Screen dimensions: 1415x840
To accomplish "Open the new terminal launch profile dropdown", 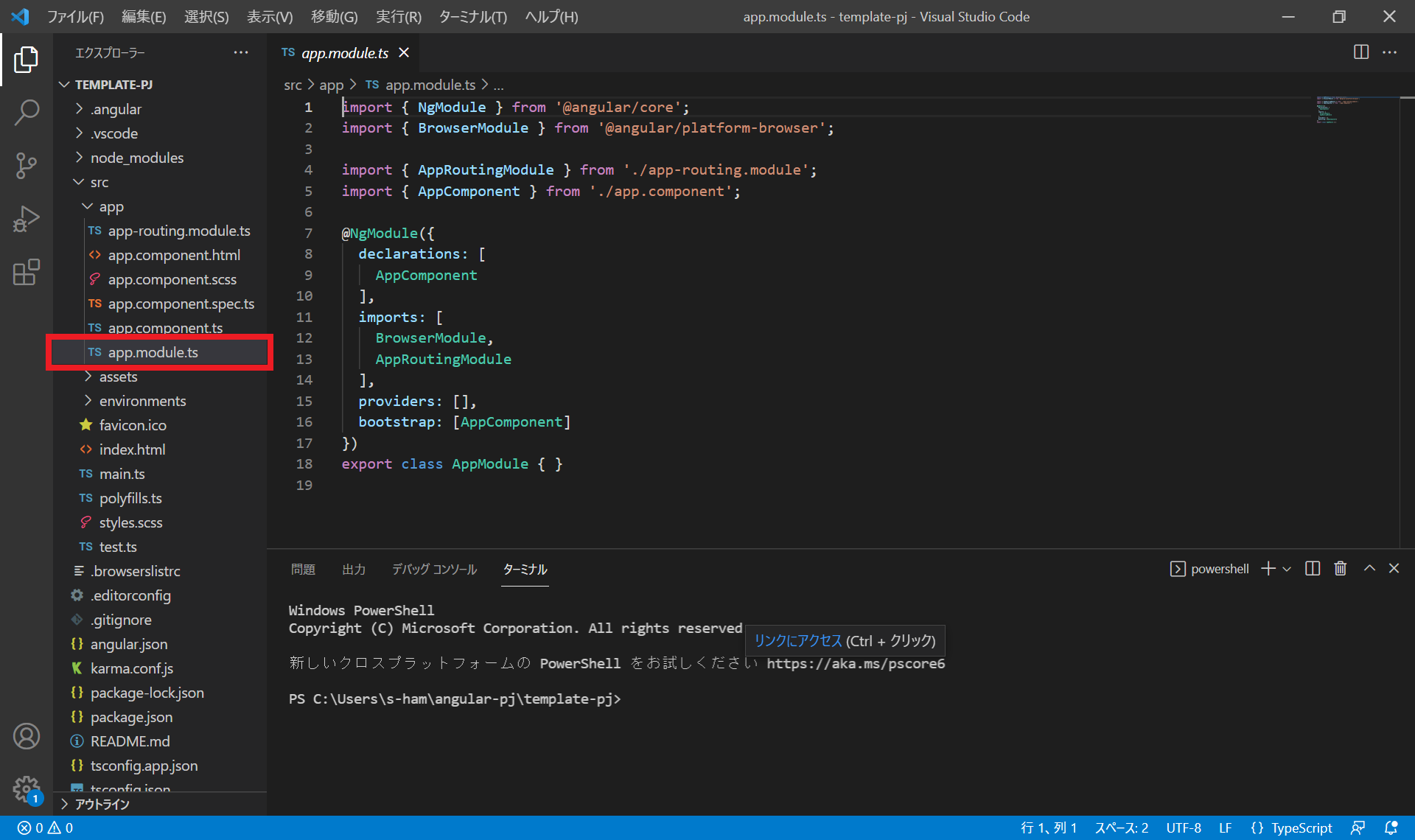I will coord(1287,569).
